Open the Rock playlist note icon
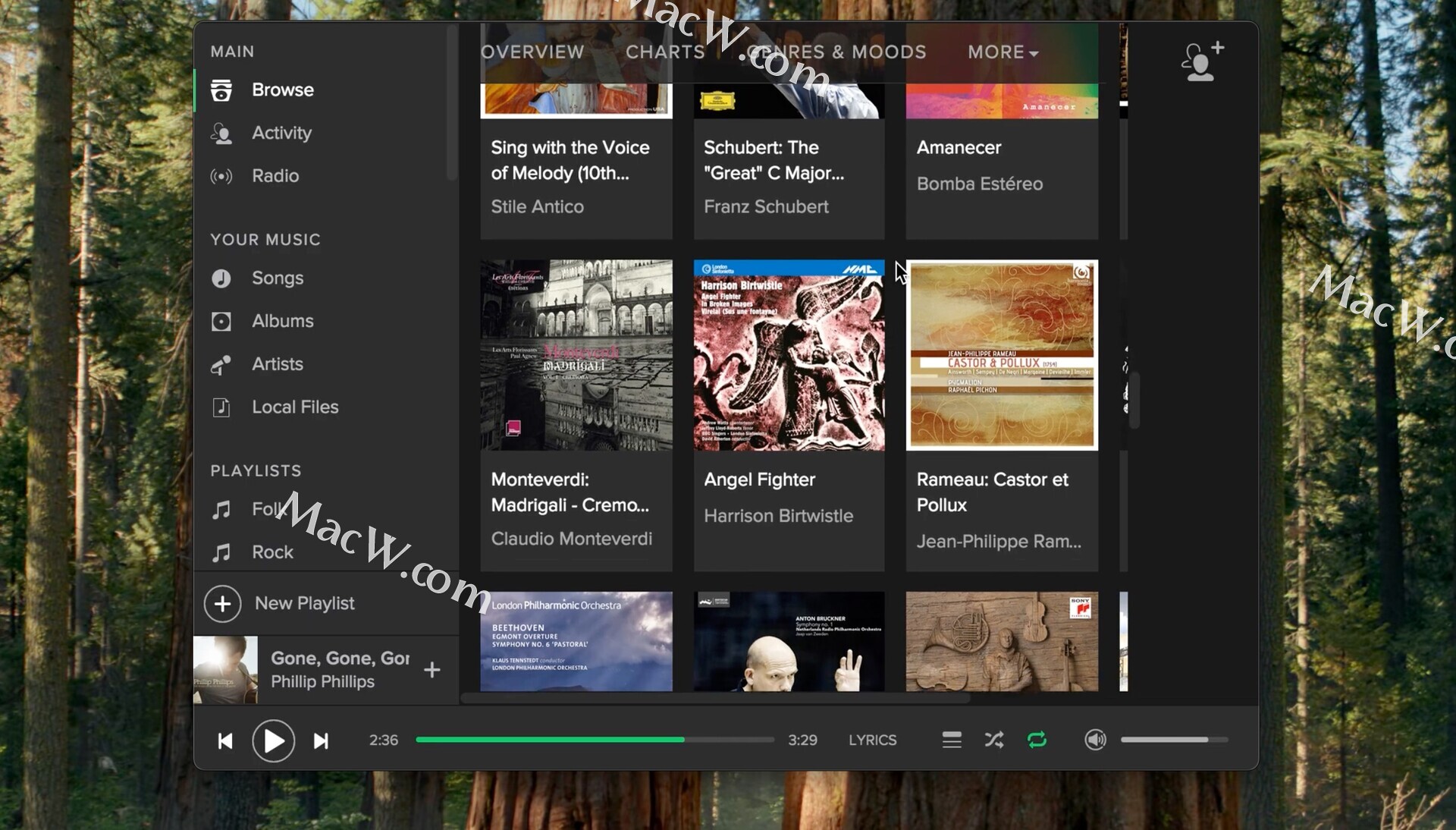The image size is (1456, 830). pyautogui.click(x=221, y=552)
